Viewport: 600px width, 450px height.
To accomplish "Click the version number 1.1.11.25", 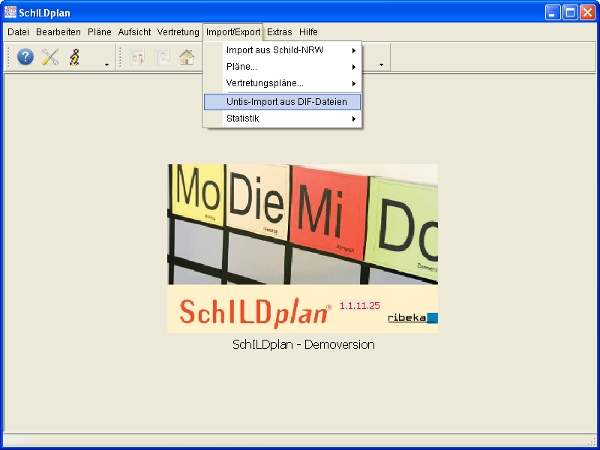I will [x=360, y=305].
